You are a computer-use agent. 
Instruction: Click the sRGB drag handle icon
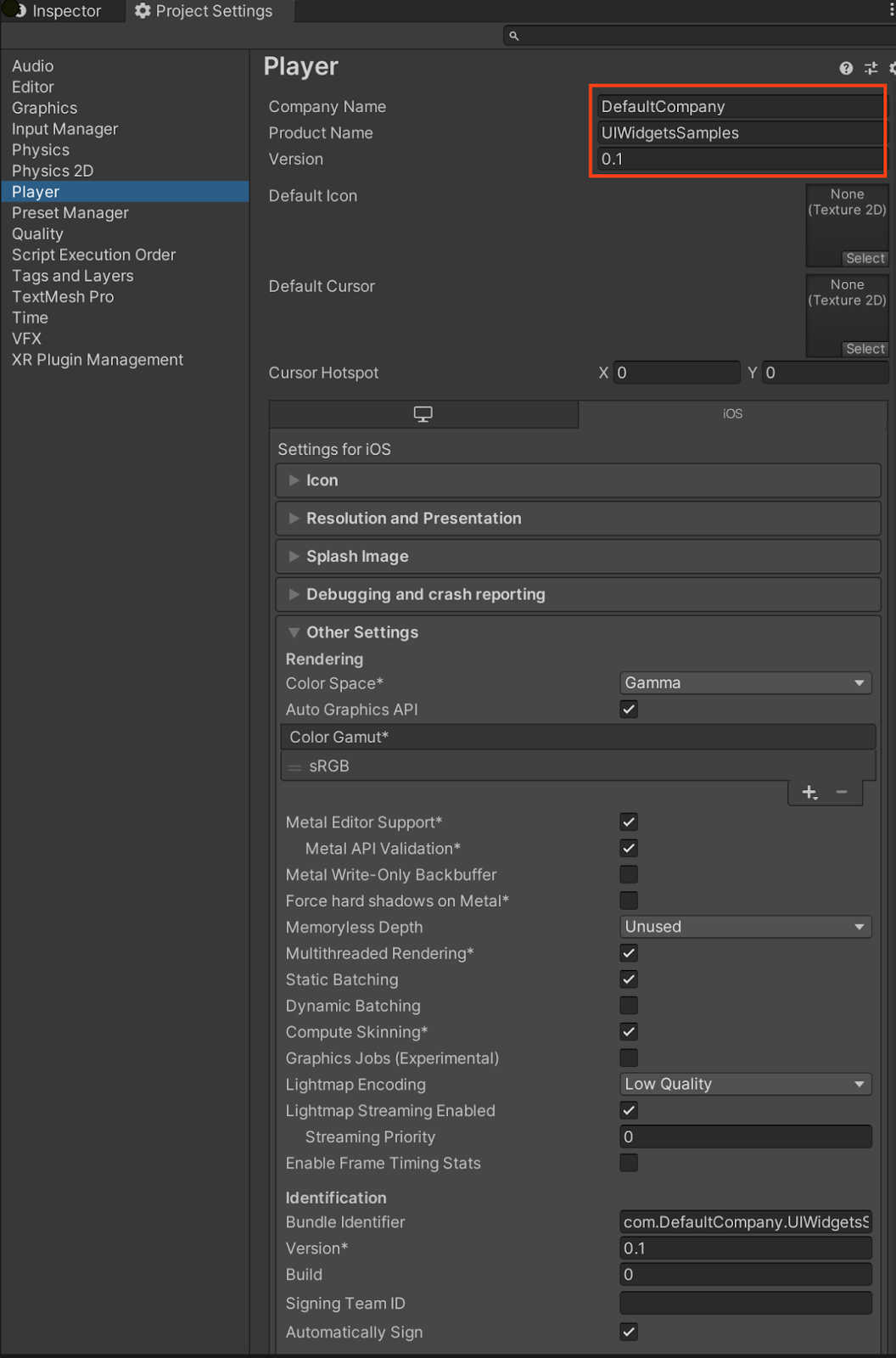coord(295,767)
